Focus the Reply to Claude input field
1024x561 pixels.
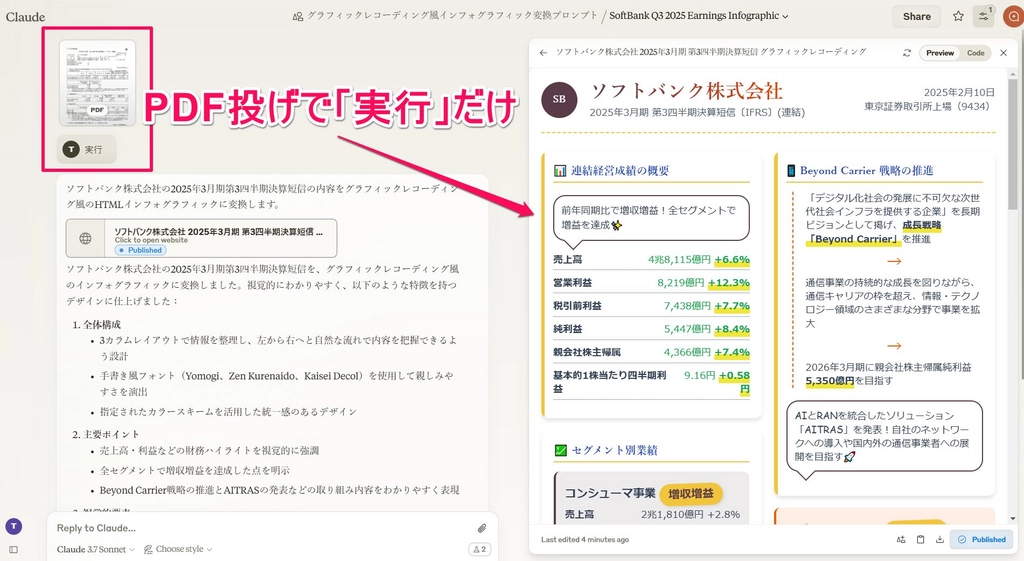click(261, 528)
